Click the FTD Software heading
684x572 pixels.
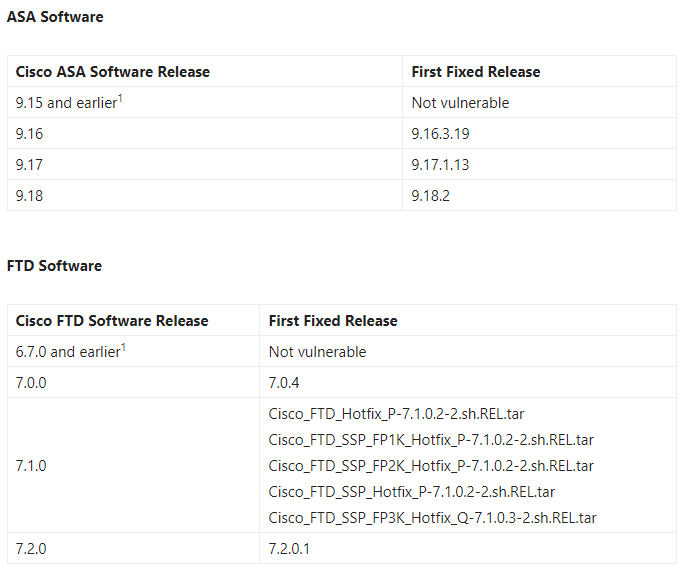[54, 266]
